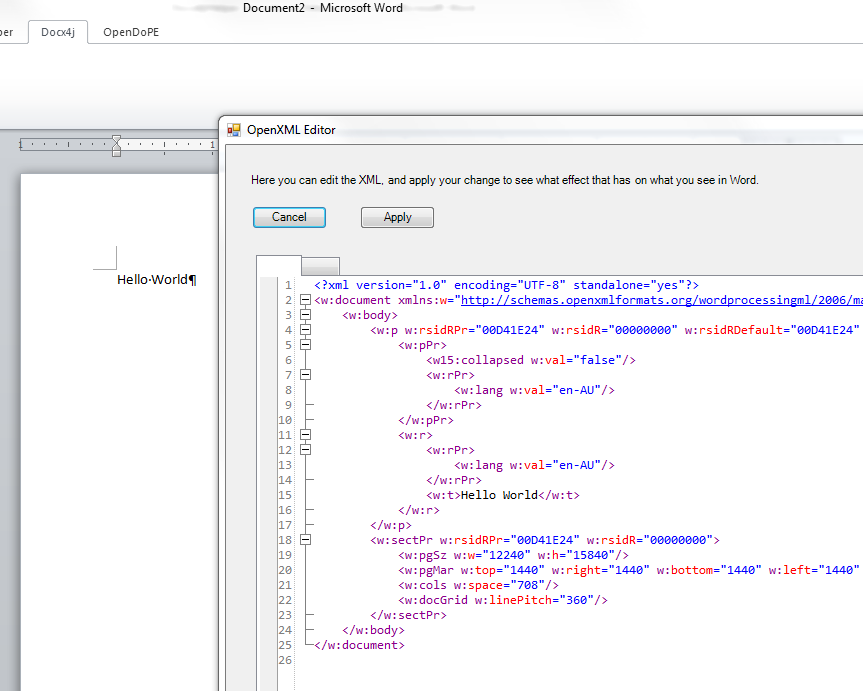Viewport: 863px width, 691px height.
Task: Click the w15:collapsed element on line 6
Action: pyautogui.click(x=531, y=360)
